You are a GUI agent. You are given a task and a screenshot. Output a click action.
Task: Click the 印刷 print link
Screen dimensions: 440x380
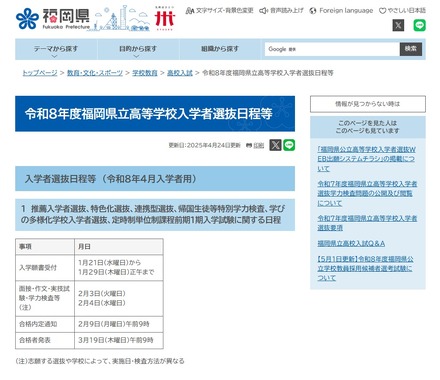(x=259, y=145)
